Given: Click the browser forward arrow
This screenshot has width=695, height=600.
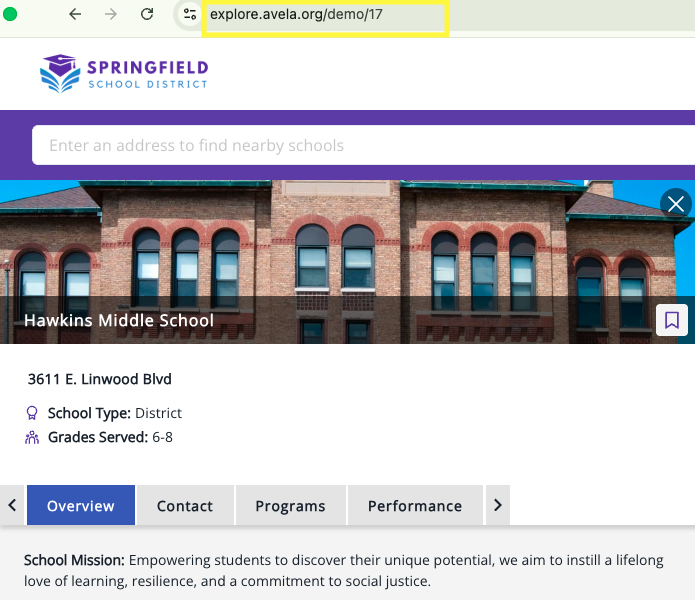Looking at the screenshot, I should [x=111, y=15].
